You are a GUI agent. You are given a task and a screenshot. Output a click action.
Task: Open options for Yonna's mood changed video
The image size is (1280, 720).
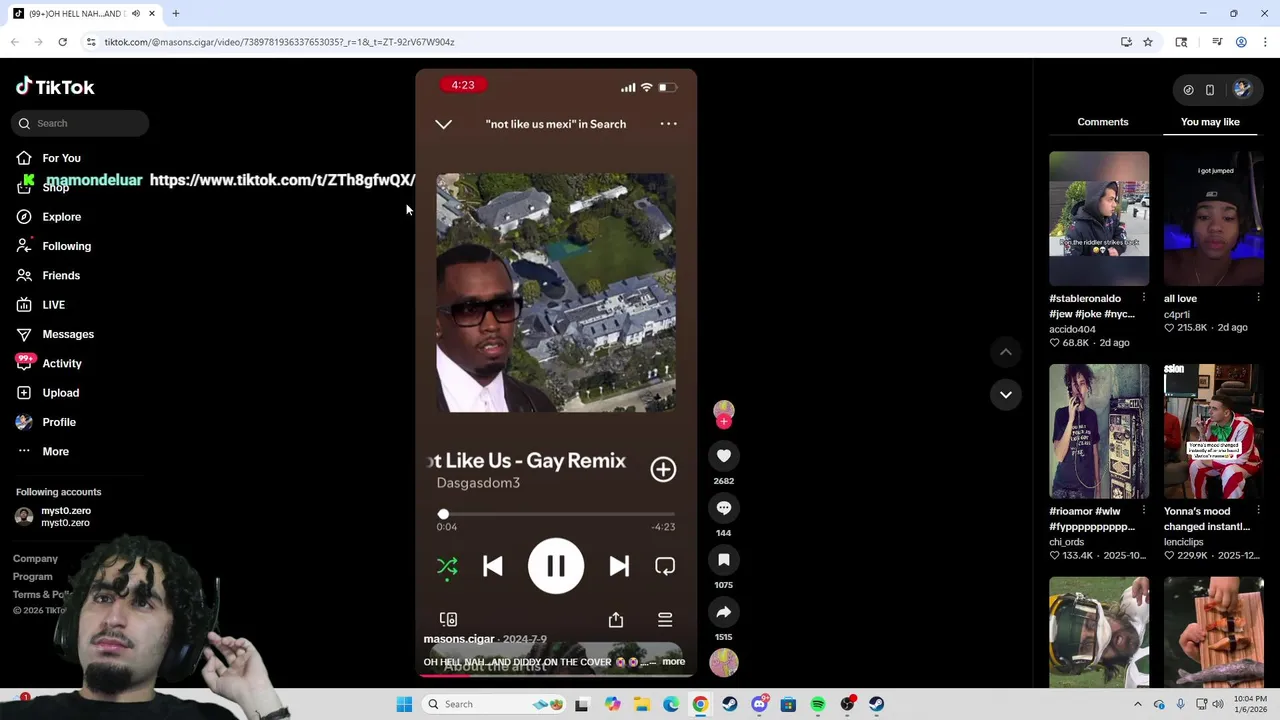pyautogui.click(x=1258, y=511)
